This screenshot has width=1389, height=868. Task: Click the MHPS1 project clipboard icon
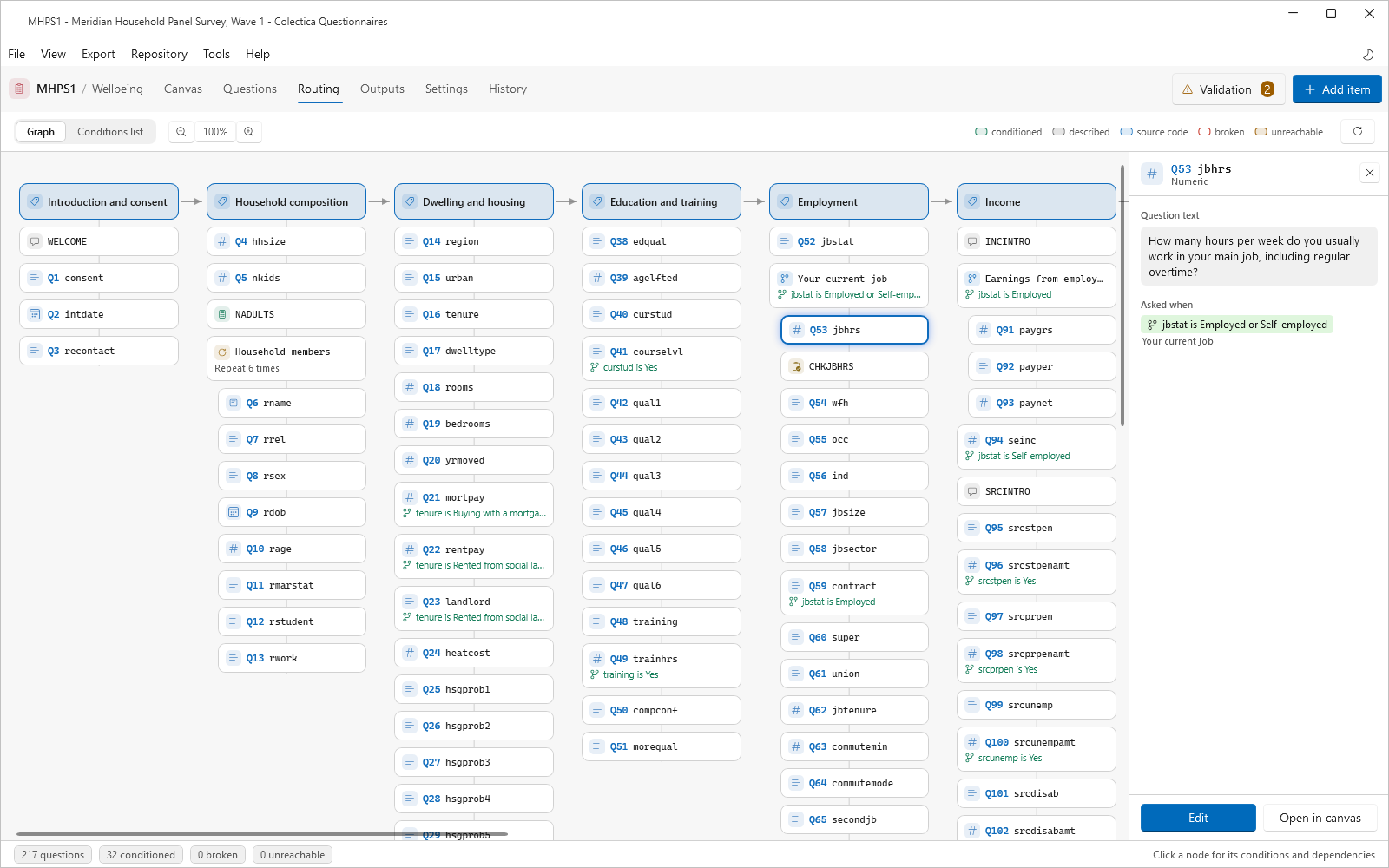(x=19, y=89)
